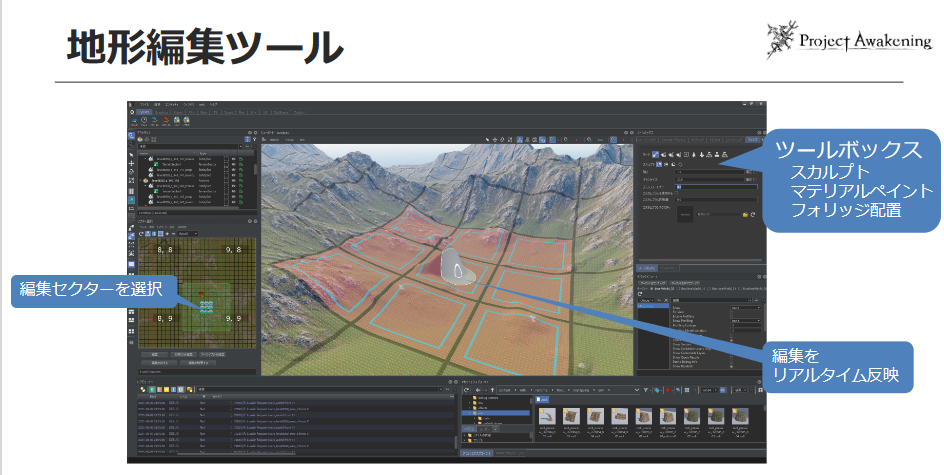The width and height of the screenshot is (944, 475).
Task: Expand the selected folder in asset browser tree
Action: tap(470, 413)
